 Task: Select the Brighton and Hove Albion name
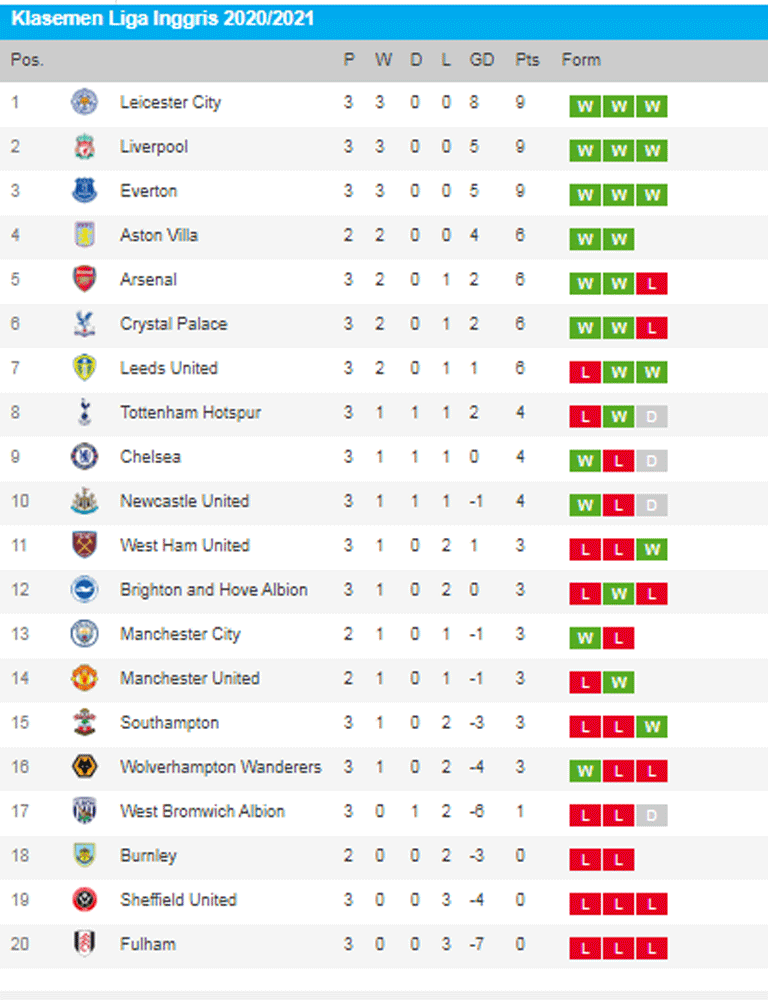[x=213, y=590]
